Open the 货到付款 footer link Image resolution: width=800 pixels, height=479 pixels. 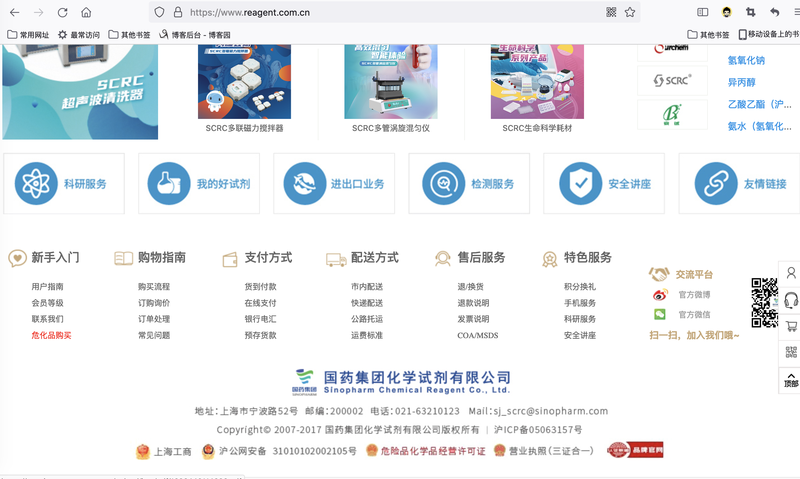[260, 287]
